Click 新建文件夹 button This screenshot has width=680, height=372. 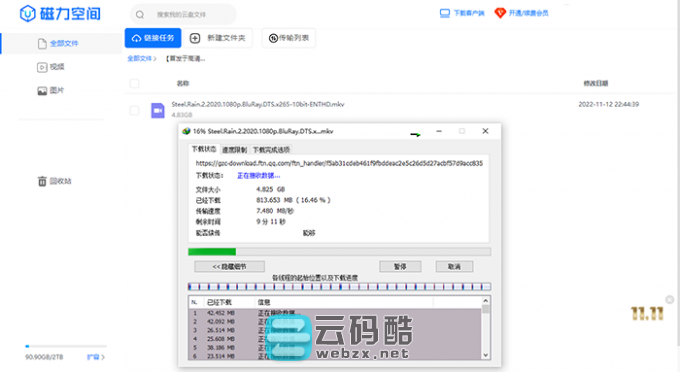coord(218,38)
